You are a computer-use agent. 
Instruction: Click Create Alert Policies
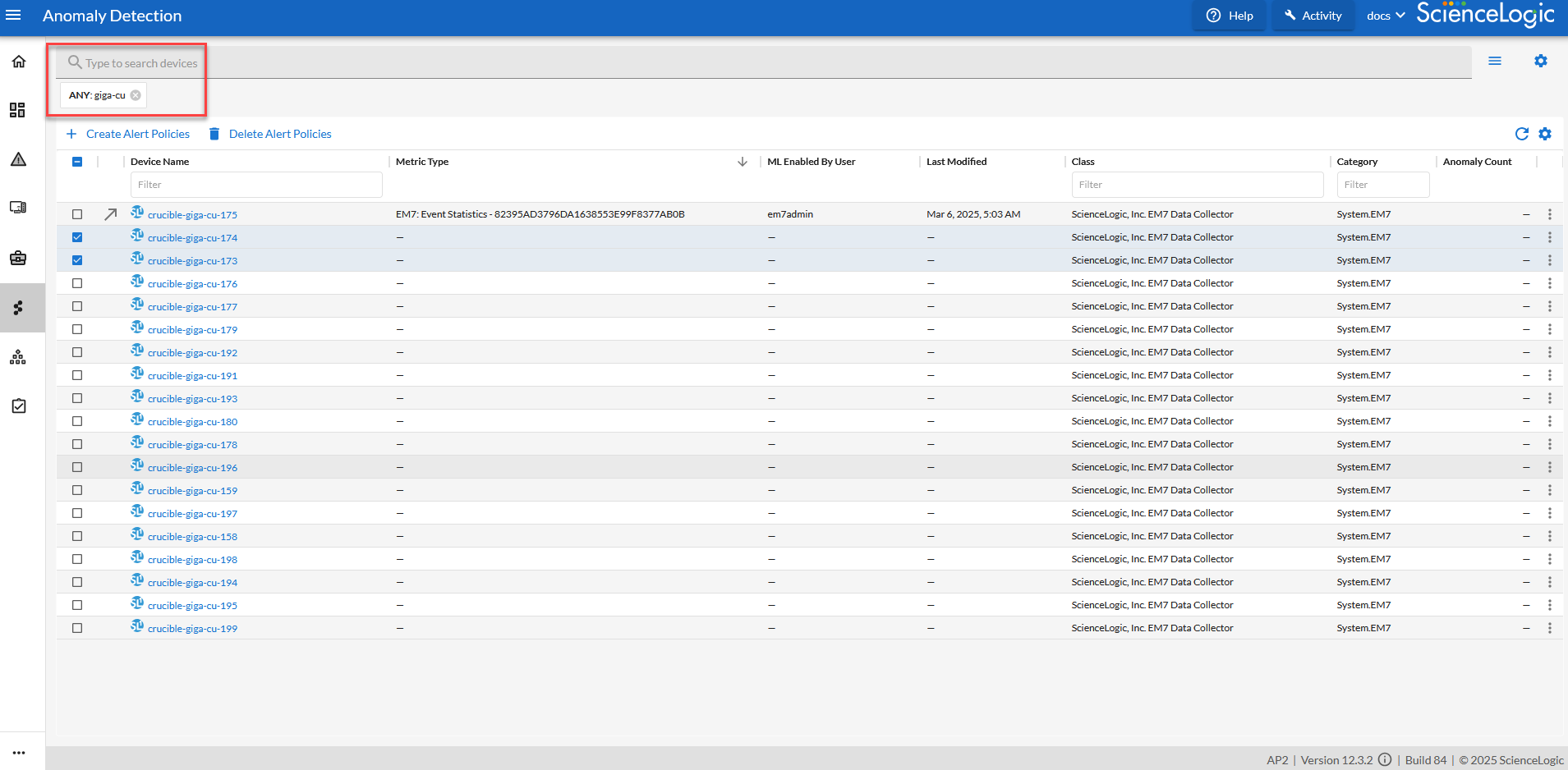128,134
